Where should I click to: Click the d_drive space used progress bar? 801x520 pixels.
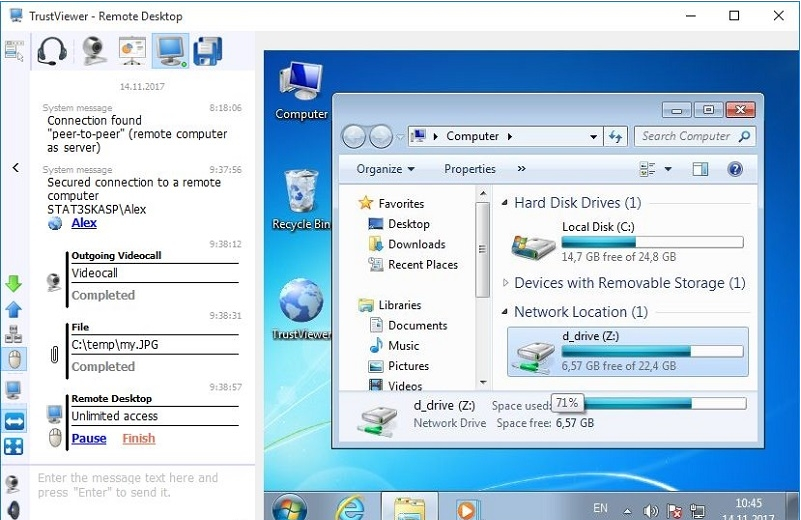coord(664,403)
